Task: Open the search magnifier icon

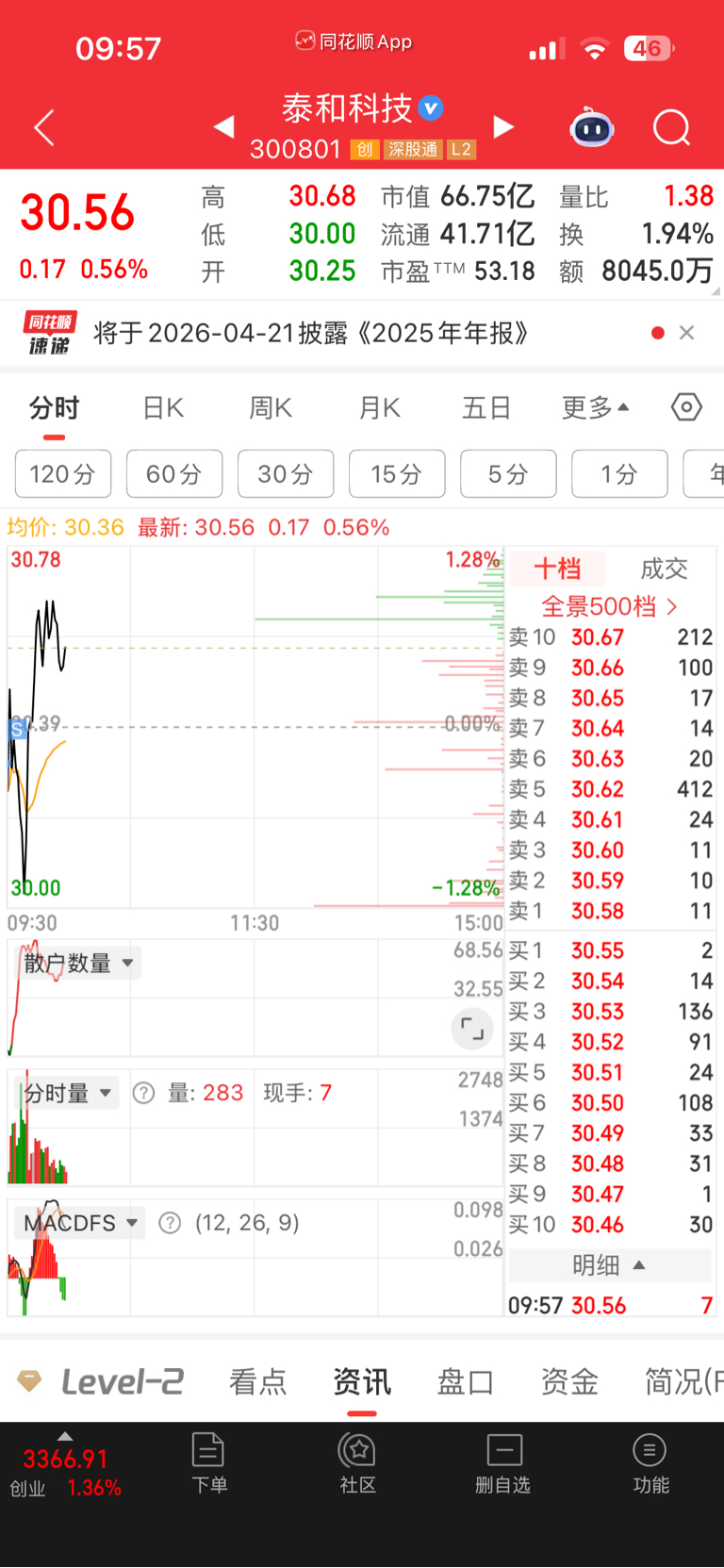Action: [672, 127]
